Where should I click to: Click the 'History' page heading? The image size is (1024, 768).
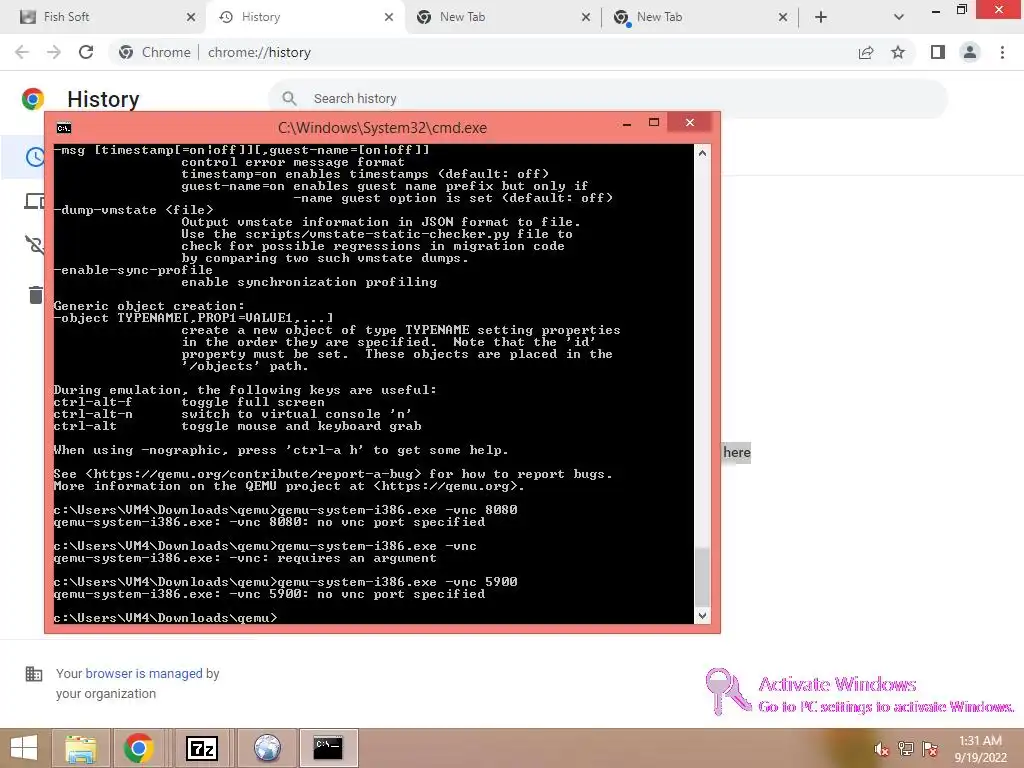[x=103, y=99]
